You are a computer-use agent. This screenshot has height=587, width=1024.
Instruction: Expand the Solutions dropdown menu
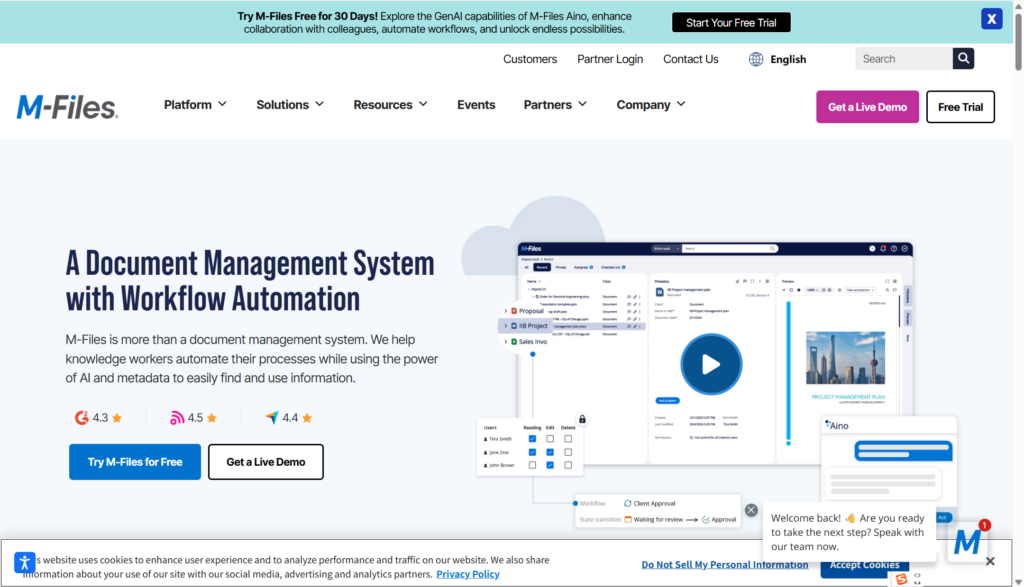click(290, 105)
